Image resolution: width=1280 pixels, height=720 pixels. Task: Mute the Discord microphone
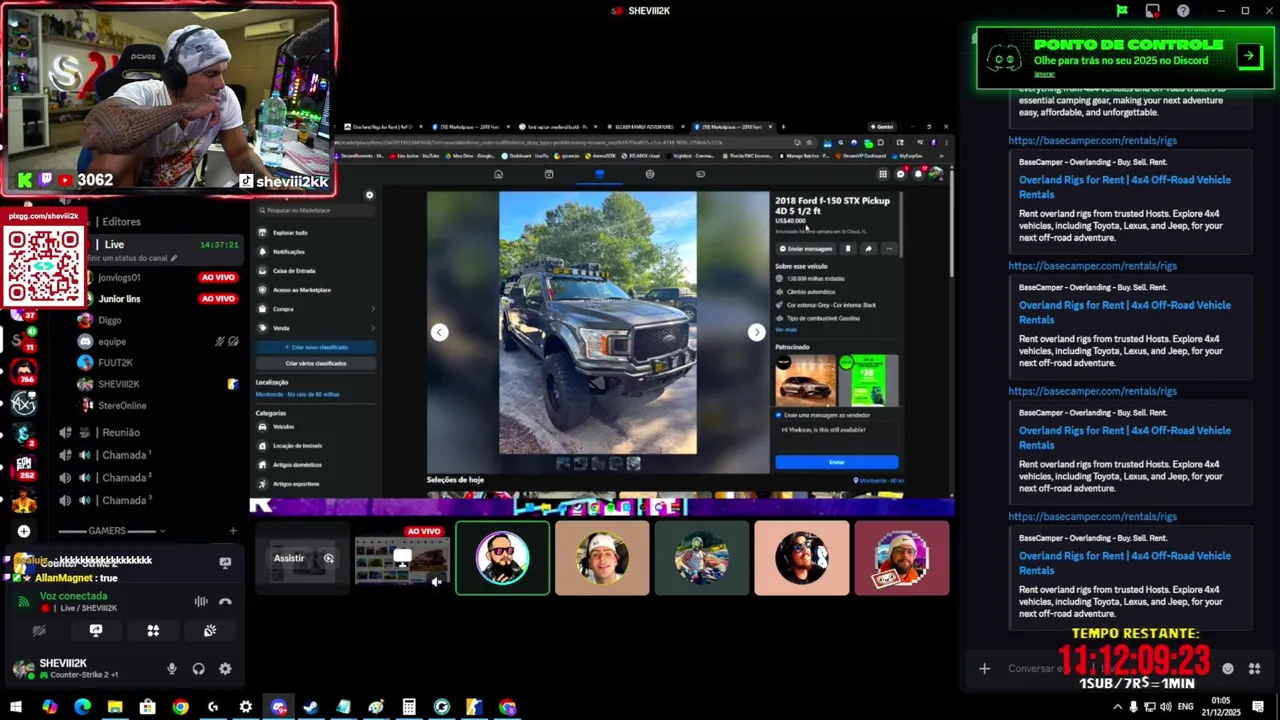tap(172, 669)
